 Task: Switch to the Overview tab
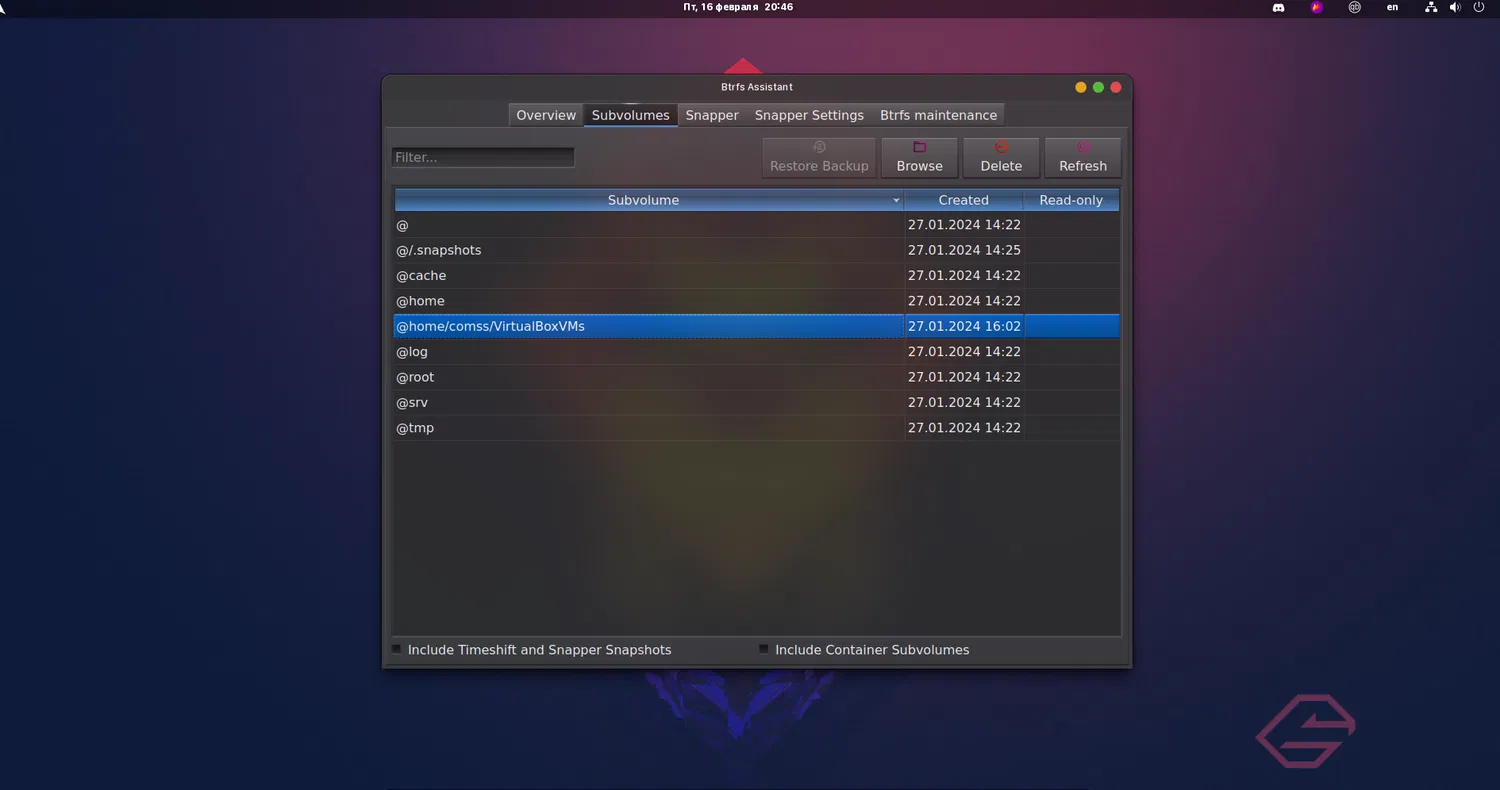point(546,115)
